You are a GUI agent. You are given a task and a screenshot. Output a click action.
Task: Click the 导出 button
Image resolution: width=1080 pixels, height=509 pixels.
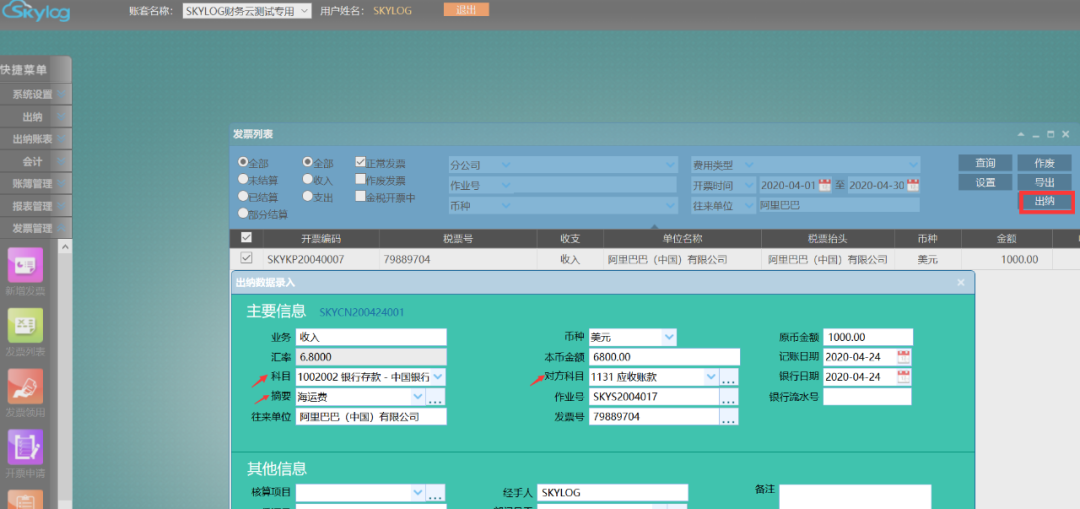[1044, 183]
